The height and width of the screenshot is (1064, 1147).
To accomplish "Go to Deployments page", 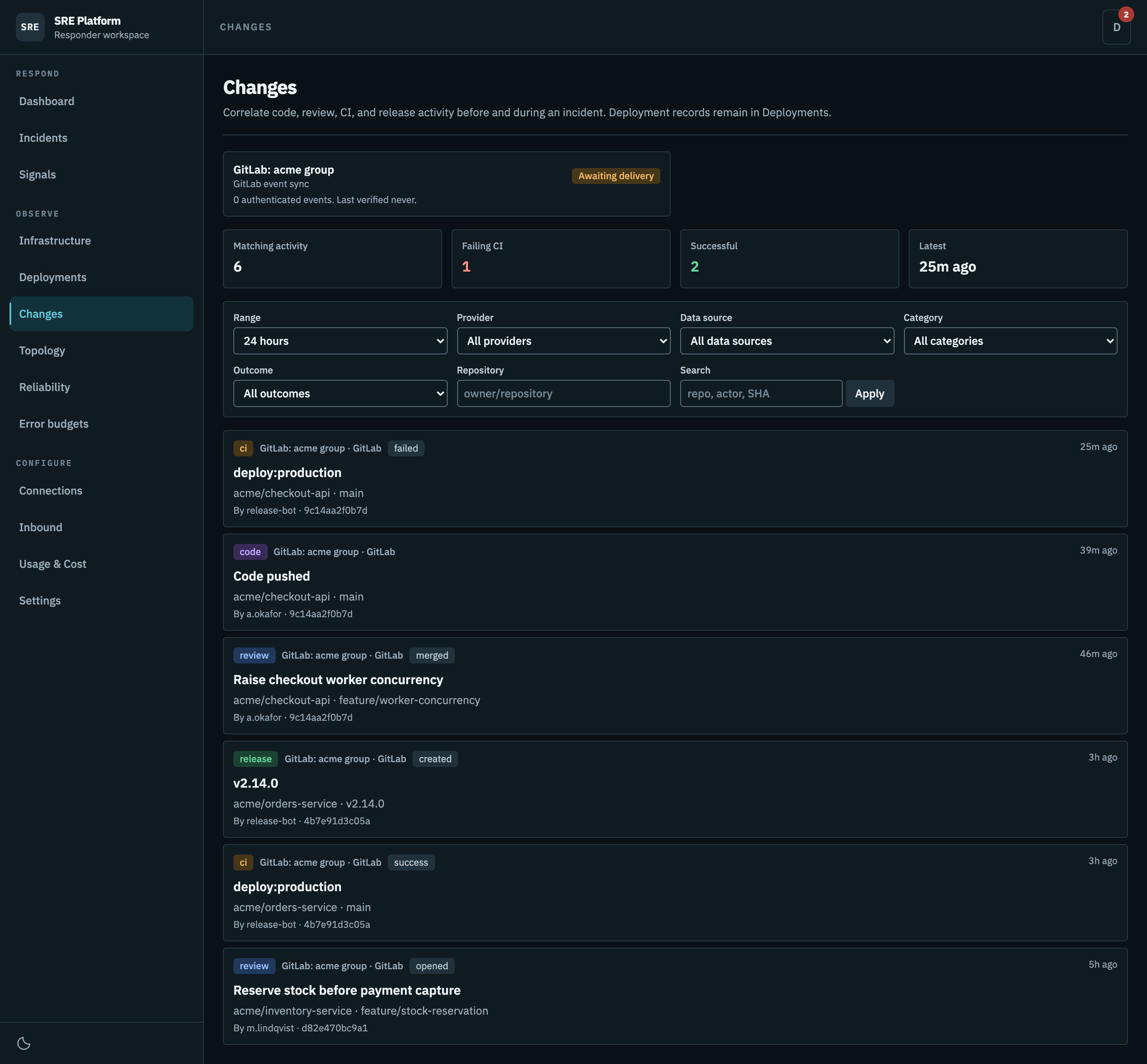I will coord(101,277).
